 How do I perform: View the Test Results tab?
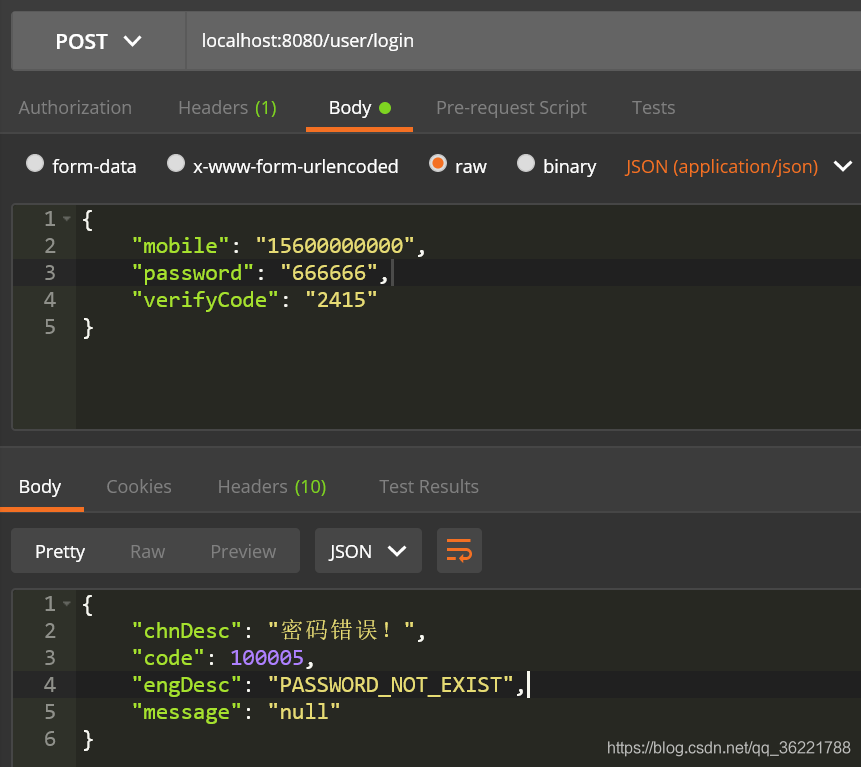click(x=429, y=486)
